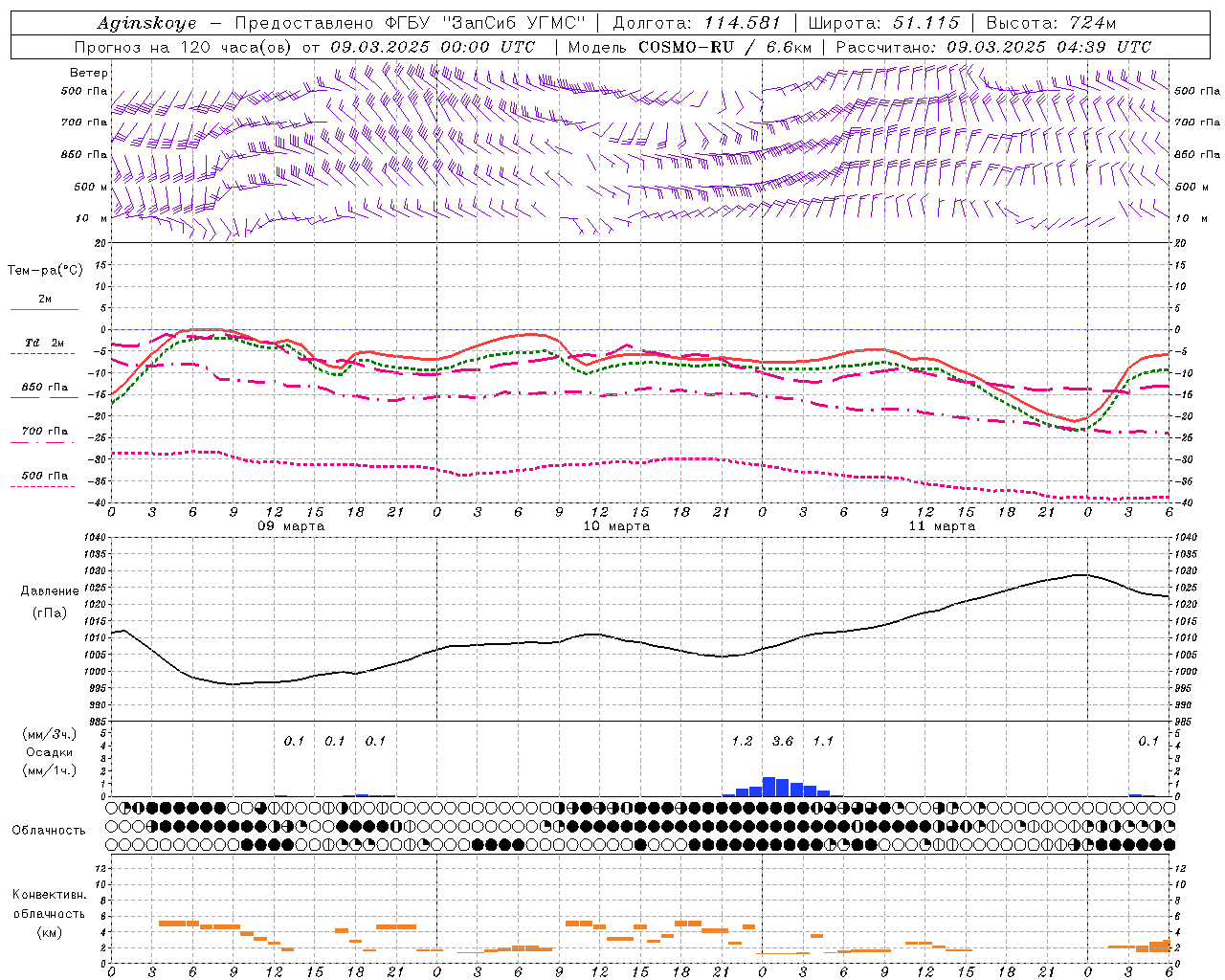Click the 09 марта date label
Screen dimensions: 1225x980
point(292,526)
